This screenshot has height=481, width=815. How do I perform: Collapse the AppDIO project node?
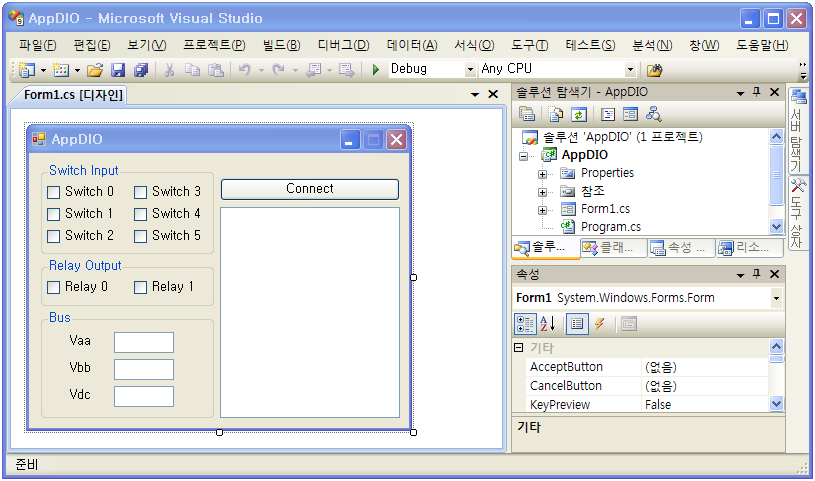[523, 156]
